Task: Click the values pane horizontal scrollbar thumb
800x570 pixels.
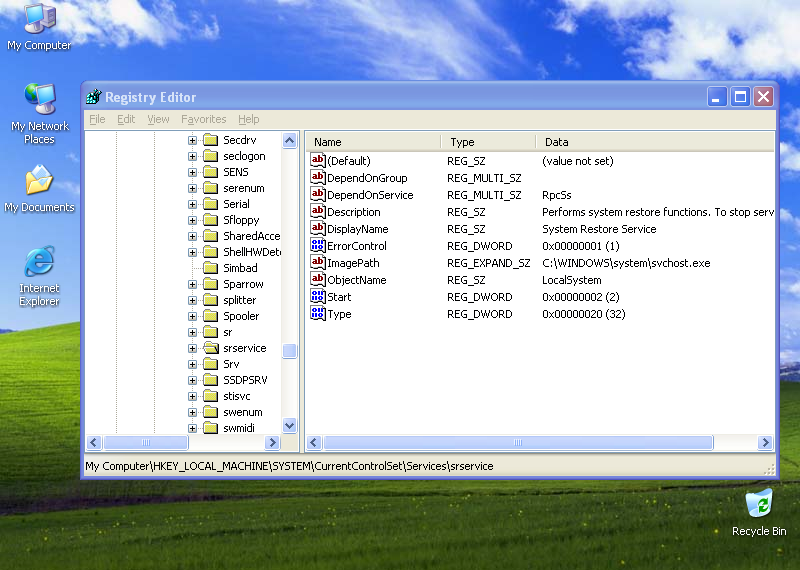Action: tap(518, 442)
